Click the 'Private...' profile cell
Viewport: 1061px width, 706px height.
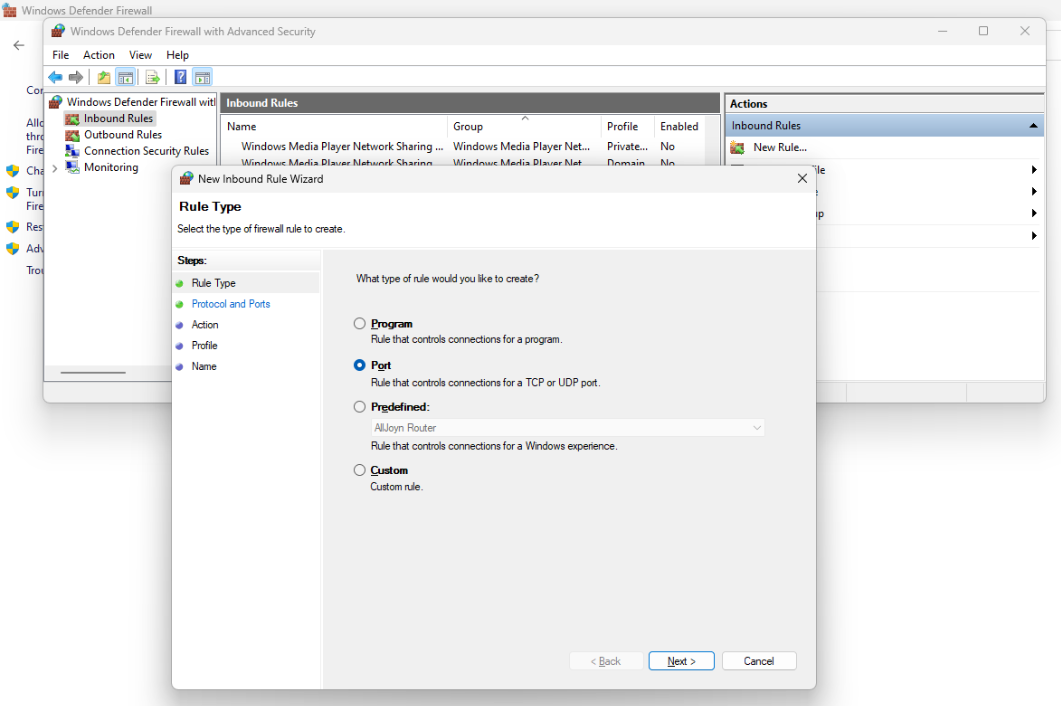627,146
